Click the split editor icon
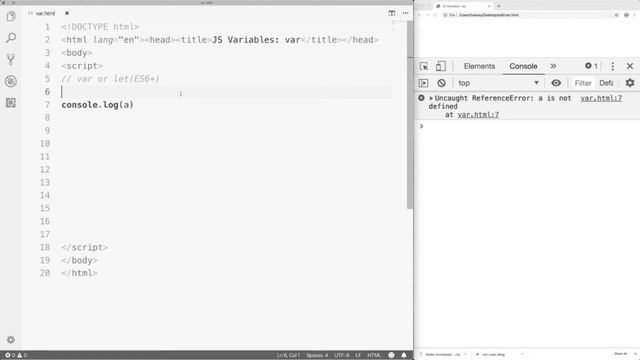Viewport: 640px width, 360px height. point(392,13)
